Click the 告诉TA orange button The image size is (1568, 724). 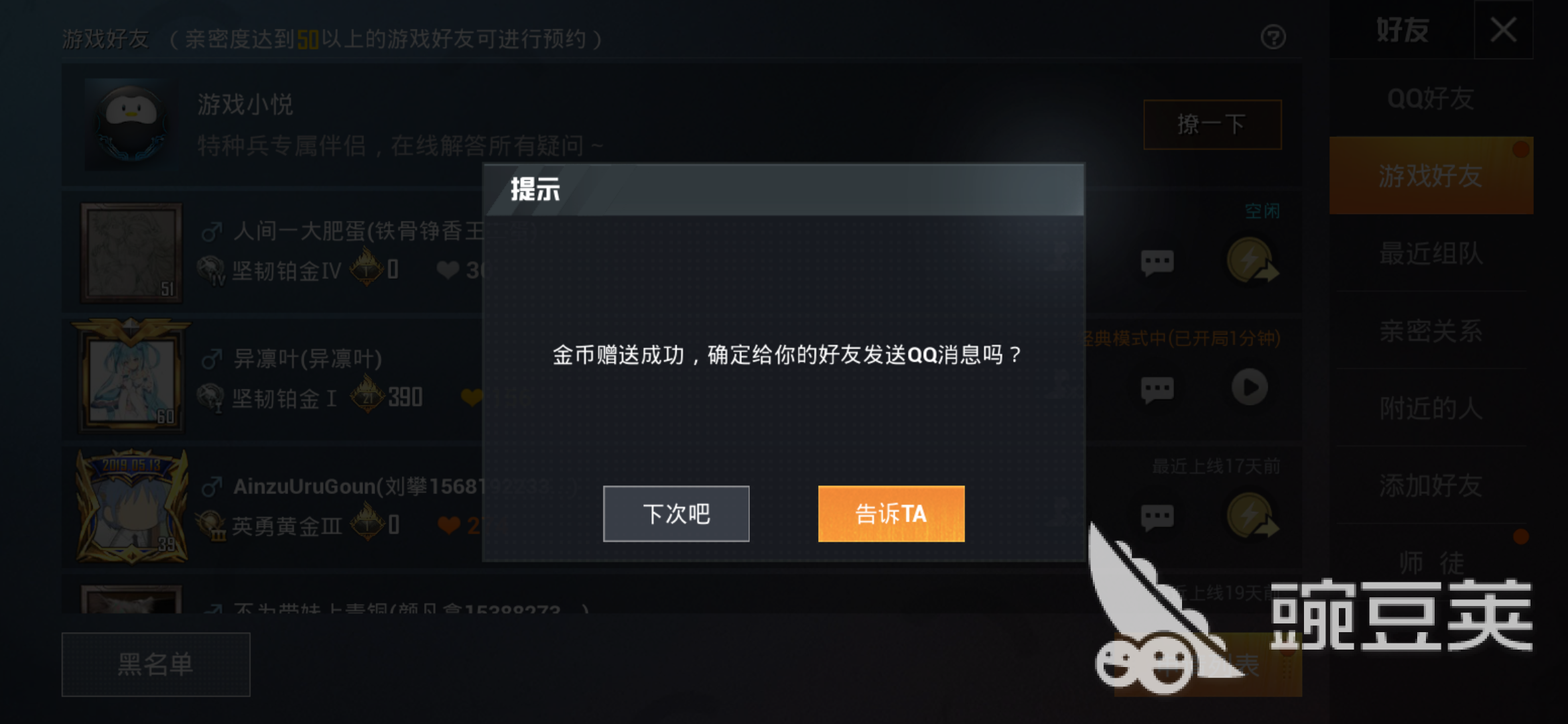[x=891, y=514]
